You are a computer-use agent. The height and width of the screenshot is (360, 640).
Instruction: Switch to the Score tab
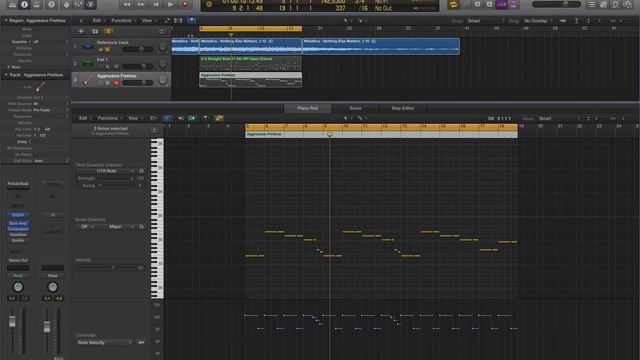click(x=355, y=108)
